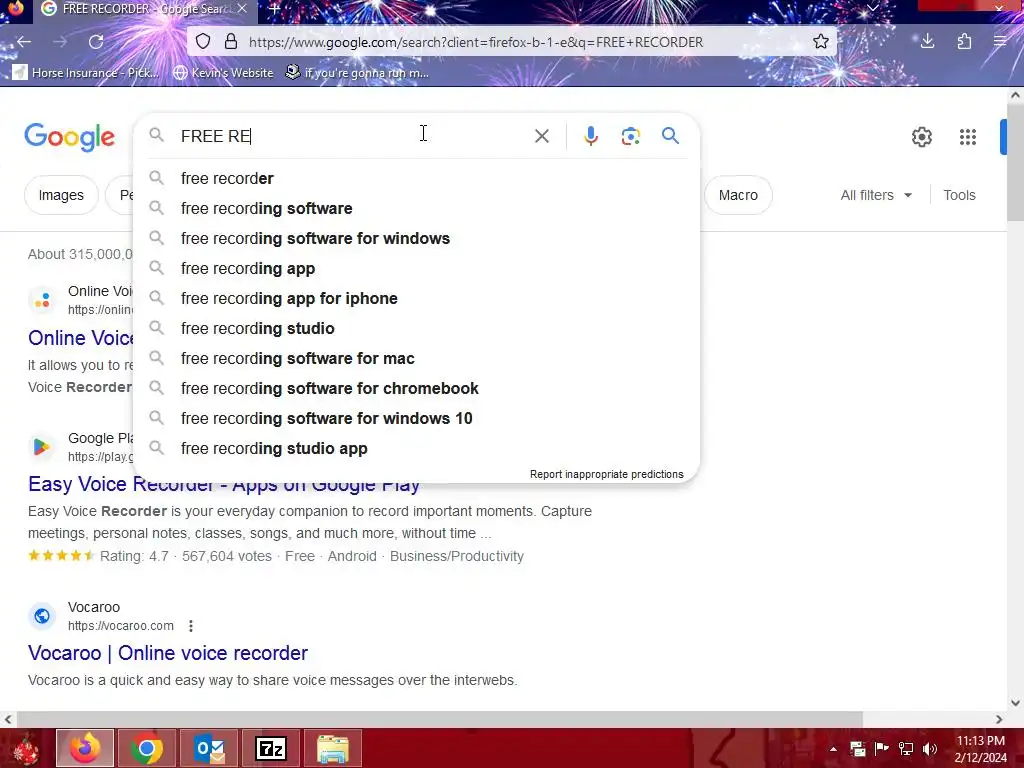This screenshot has width=1024, height=768.
Task: Click 'Report inappropriate predictions' link
Action: pyautogui.click(x=607, y=474)
